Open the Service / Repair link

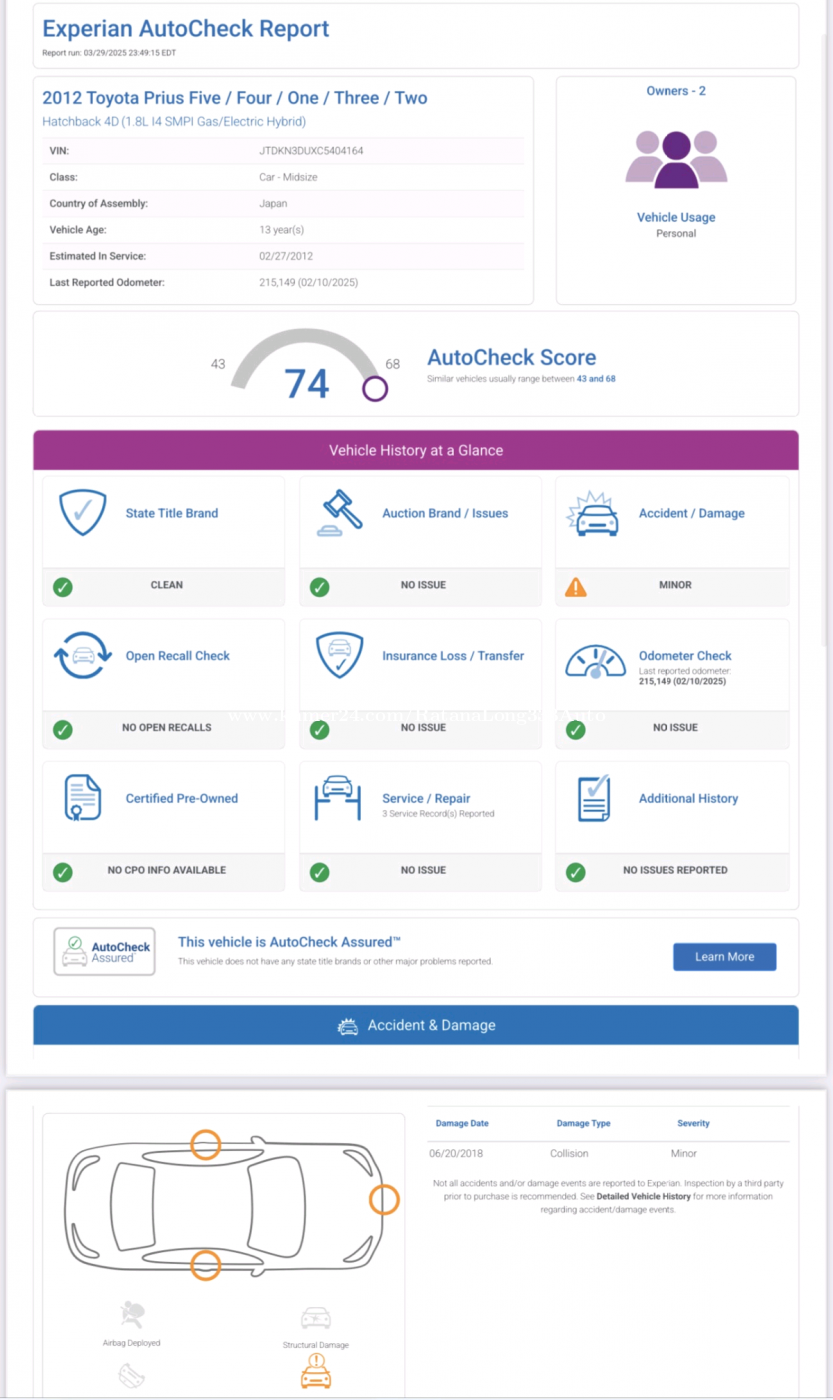click(426, 798)
